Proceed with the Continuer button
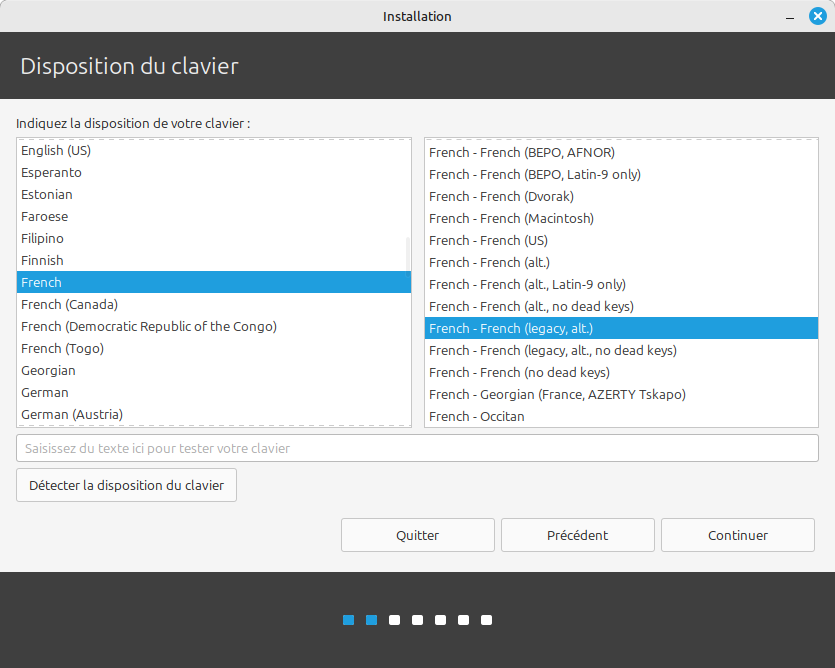Image resolution: width=835 pixels, height=668 pixels. [738, 535]
